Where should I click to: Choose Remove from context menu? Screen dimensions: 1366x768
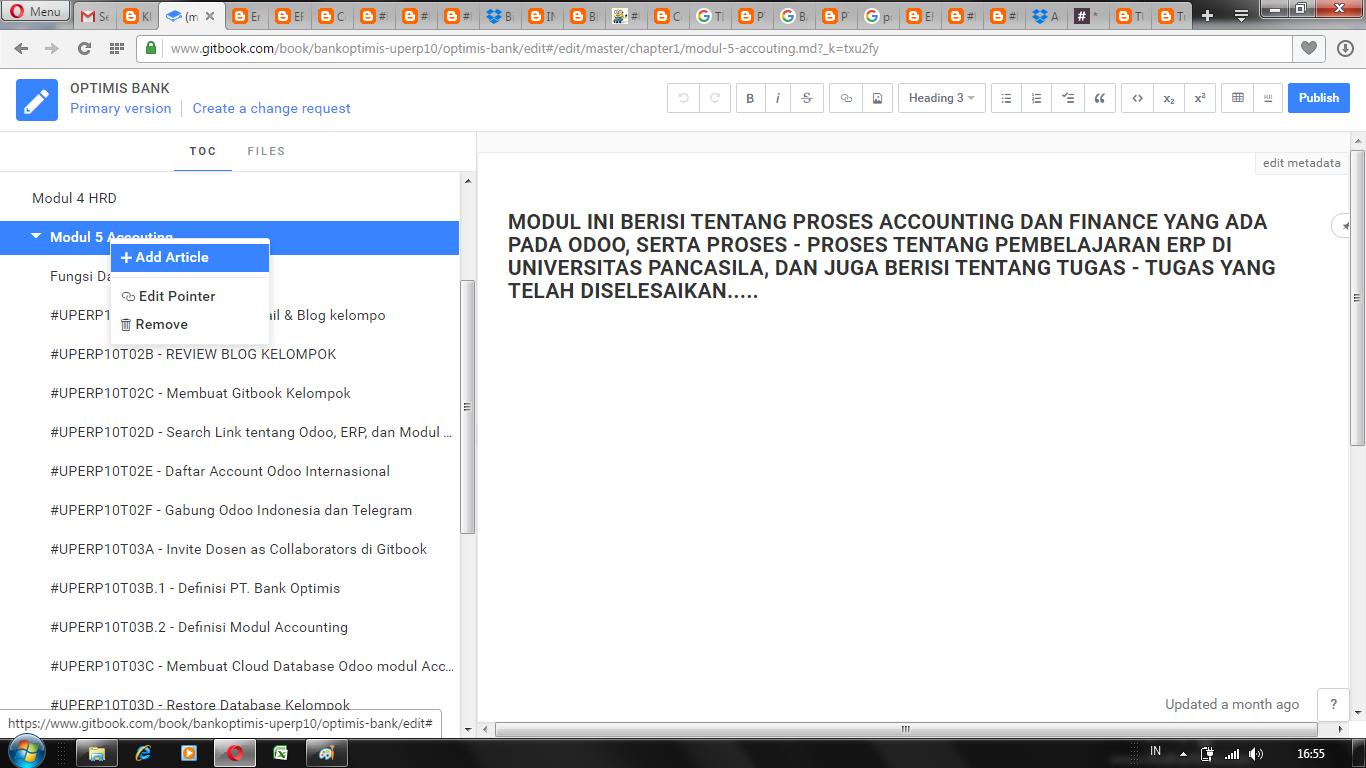pos(190,324)
